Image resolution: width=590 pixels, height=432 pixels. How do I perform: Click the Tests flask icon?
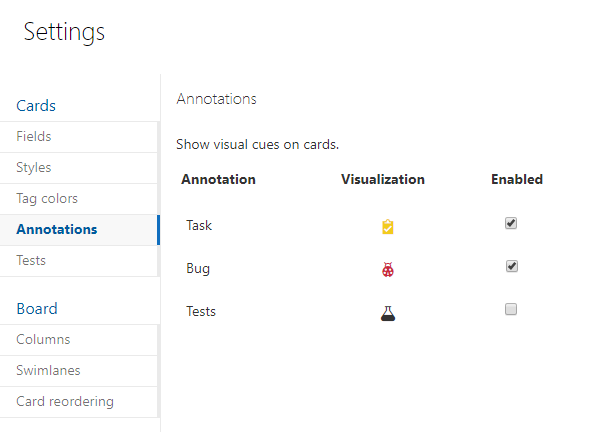pyautogui.click(x=388, y=313)
